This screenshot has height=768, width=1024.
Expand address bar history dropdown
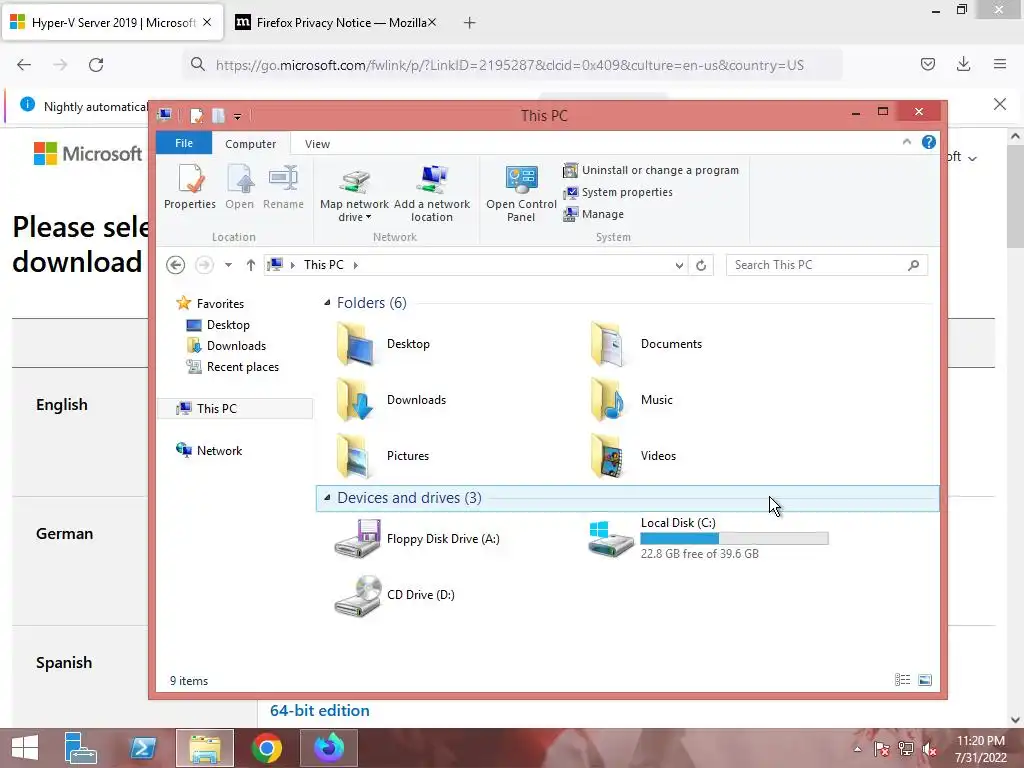point(679,265)
